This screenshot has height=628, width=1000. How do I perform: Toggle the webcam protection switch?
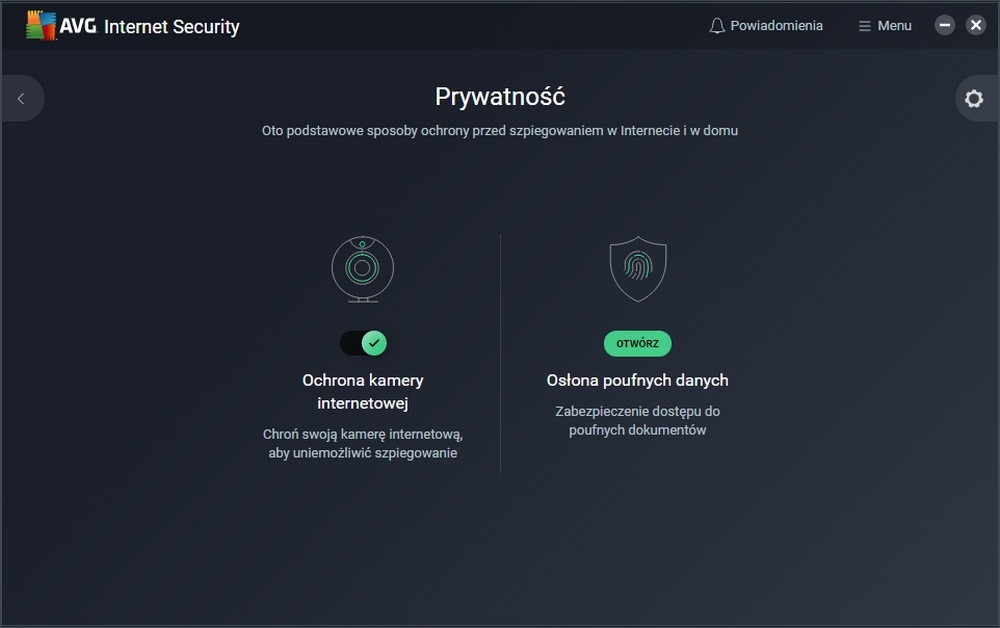click(x=363, y=343)
